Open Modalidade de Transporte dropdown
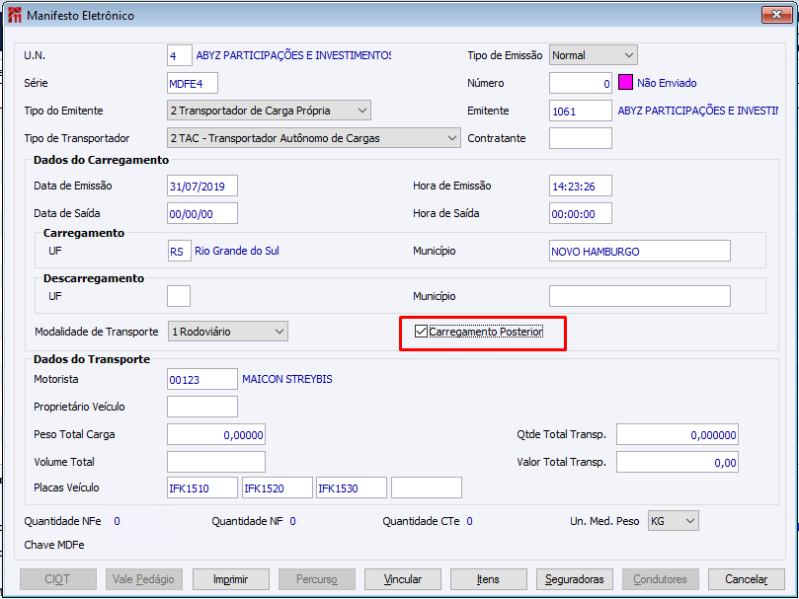799x599 pixels. [228, 332]
